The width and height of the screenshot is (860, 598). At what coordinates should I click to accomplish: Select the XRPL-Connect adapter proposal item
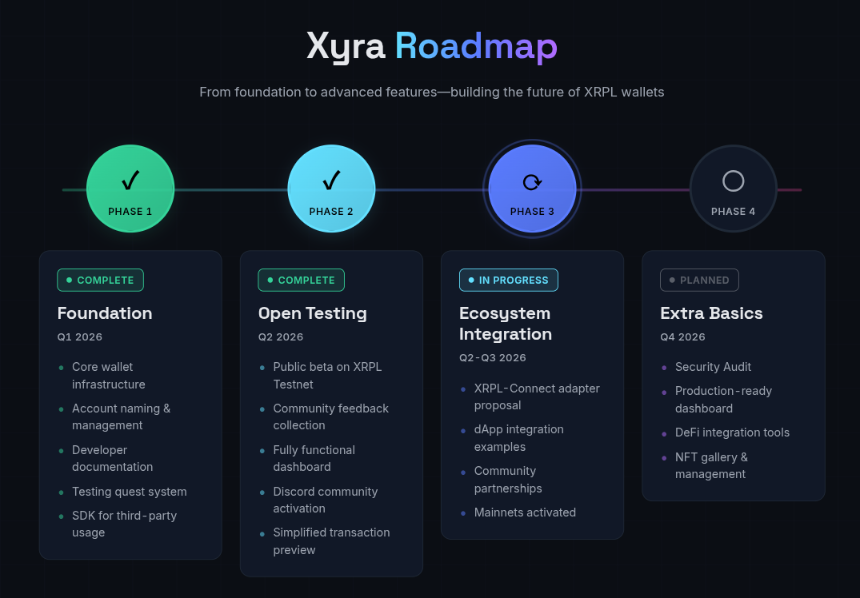click(x=536, y=396)
